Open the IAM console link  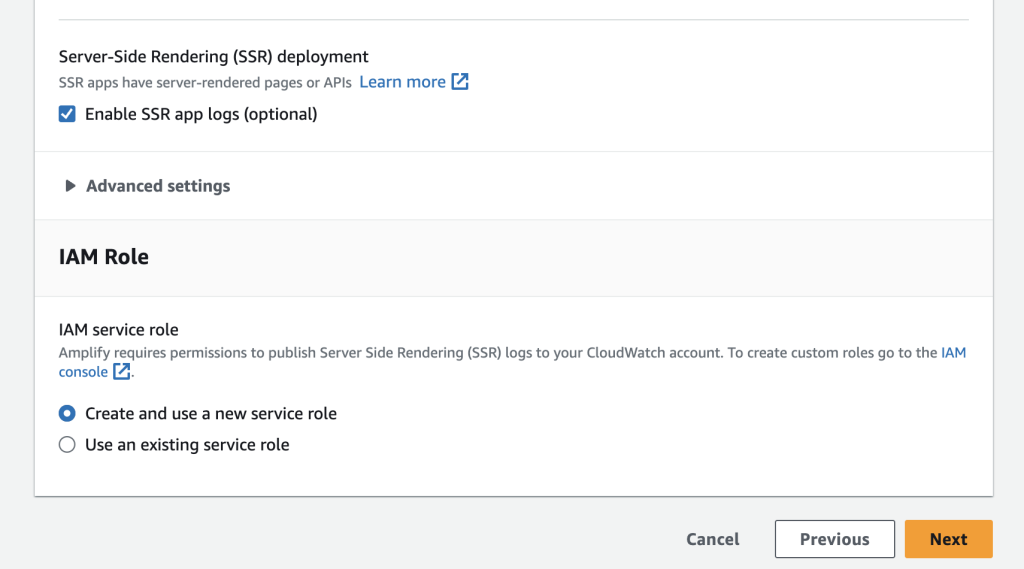(83, 372)
